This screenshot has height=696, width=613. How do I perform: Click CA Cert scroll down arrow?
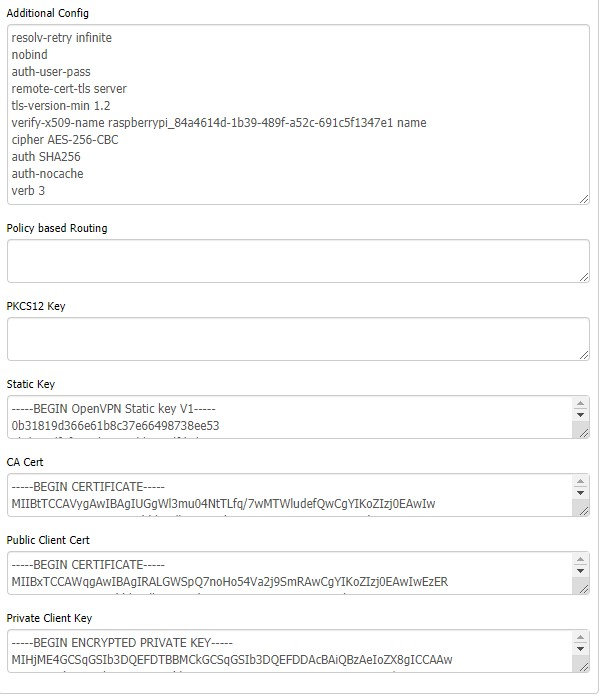pos(581,495)
